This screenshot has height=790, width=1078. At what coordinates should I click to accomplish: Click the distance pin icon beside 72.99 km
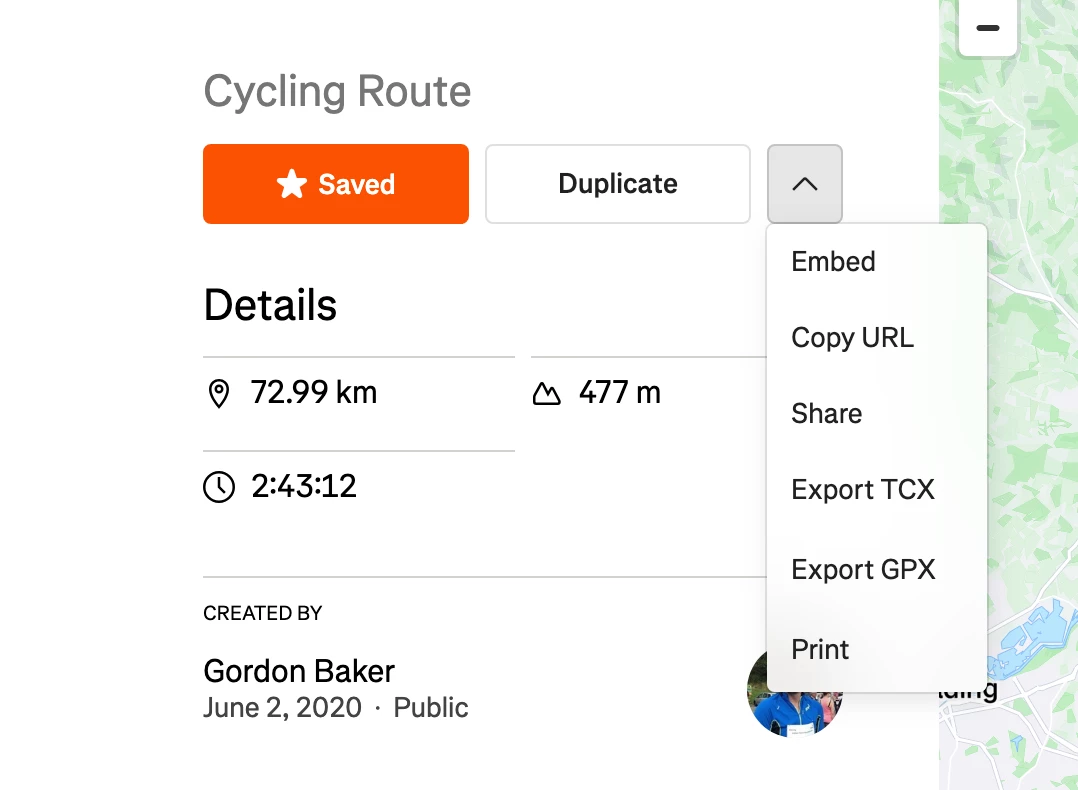(x=219, y=394)
